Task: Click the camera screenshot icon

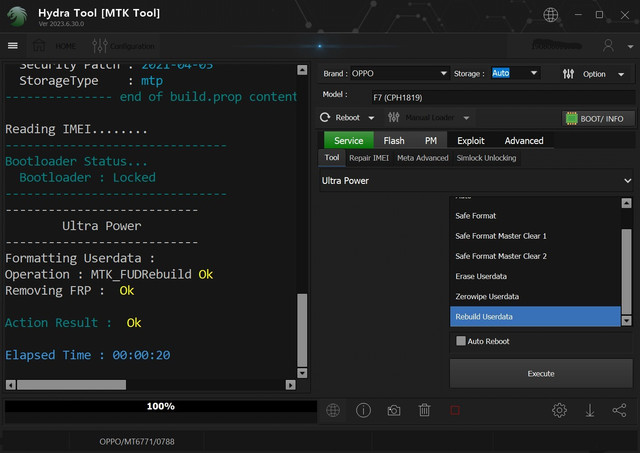Action: click(x=394, y=411)
